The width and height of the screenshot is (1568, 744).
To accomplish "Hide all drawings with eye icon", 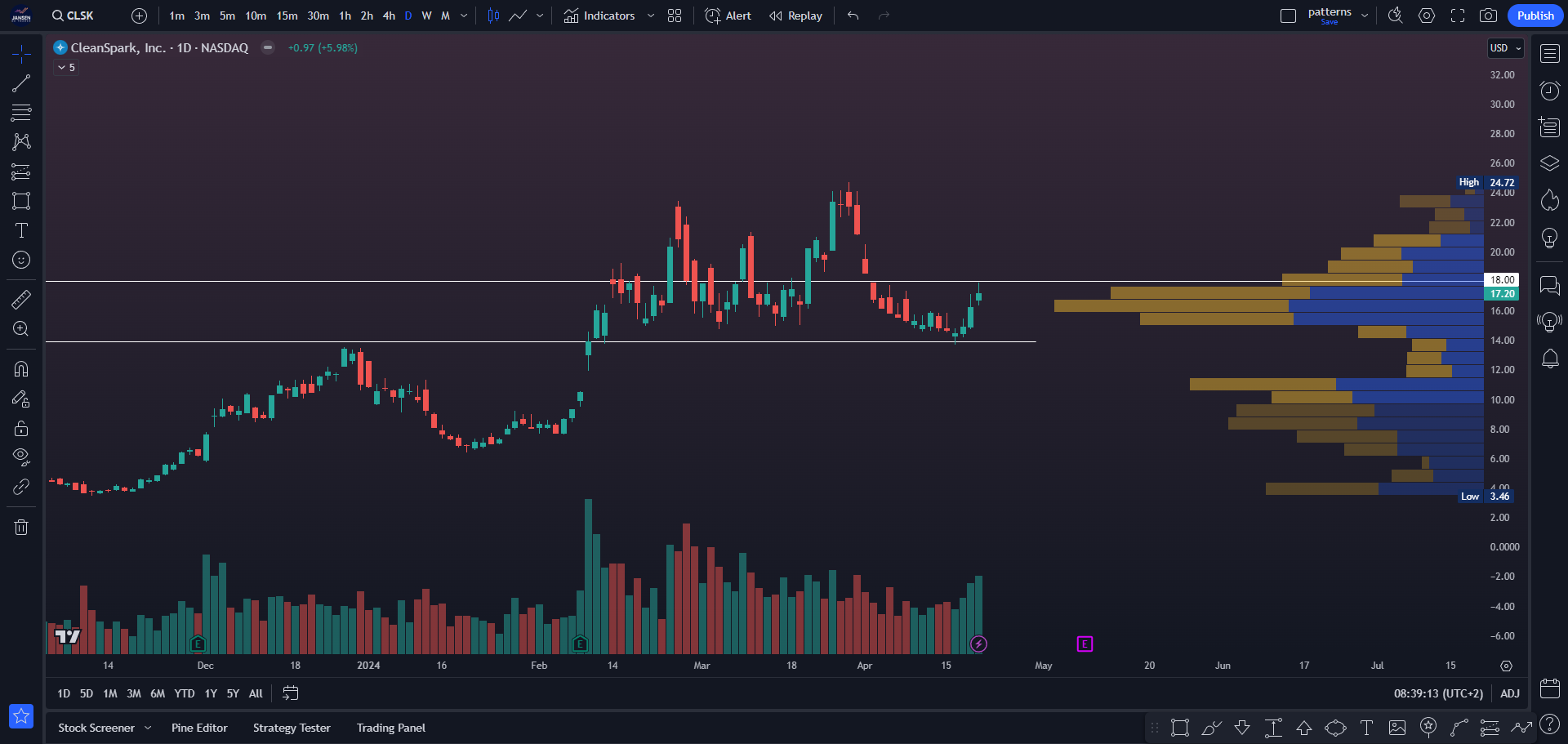I will point(21,457).
